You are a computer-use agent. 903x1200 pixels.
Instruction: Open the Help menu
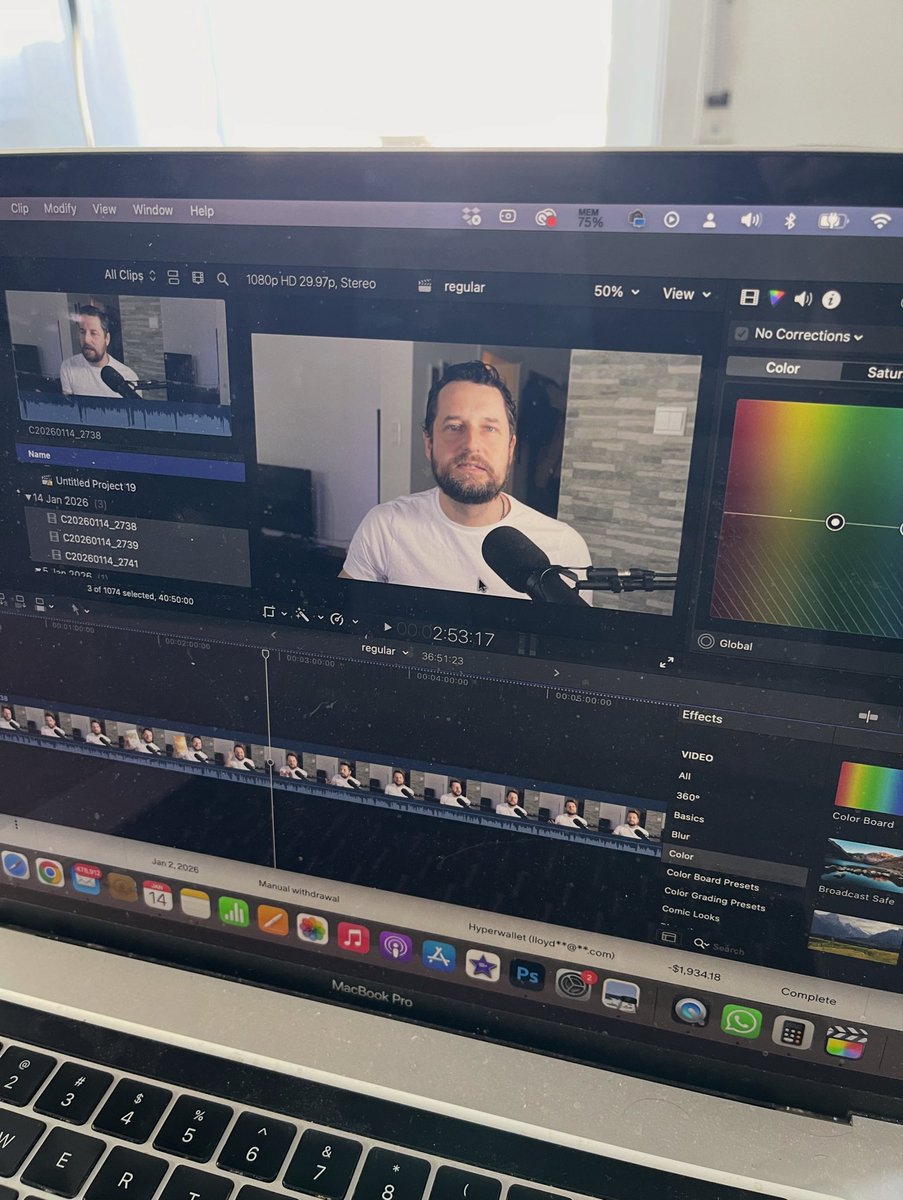202,211
